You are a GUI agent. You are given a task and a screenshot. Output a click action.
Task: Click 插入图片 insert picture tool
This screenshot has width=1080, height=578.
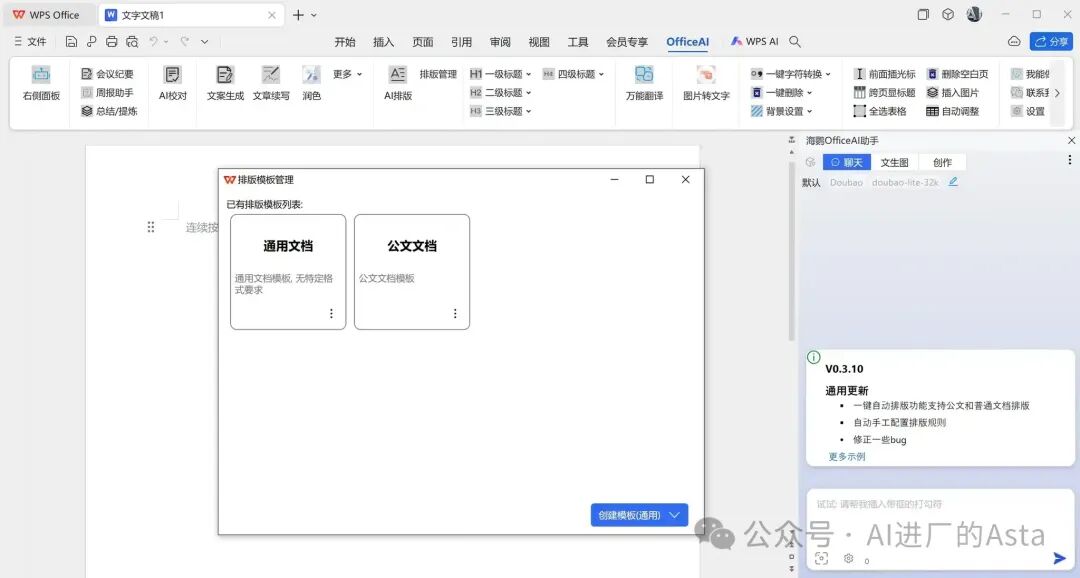click(953, 92)
